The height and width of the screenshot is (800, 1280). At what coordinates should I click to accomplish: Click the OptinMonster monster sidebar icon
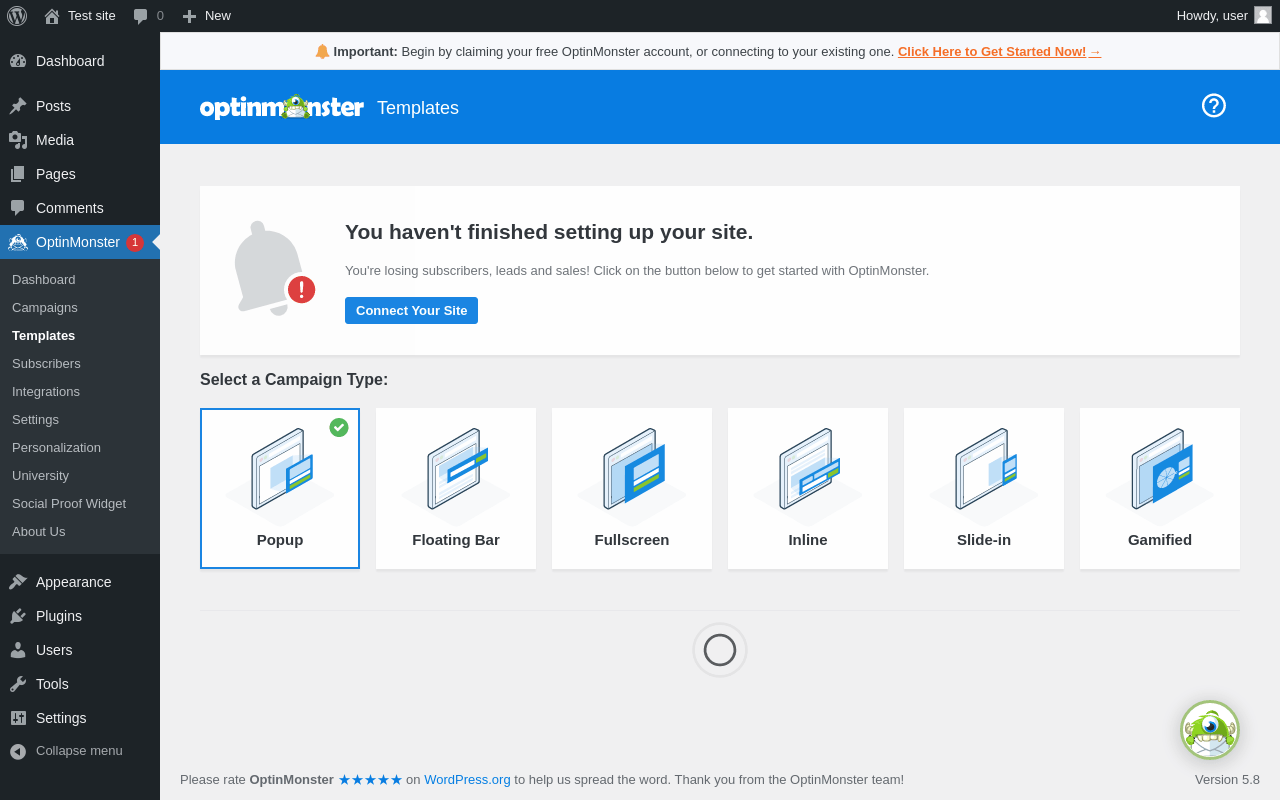coord(18,242)
